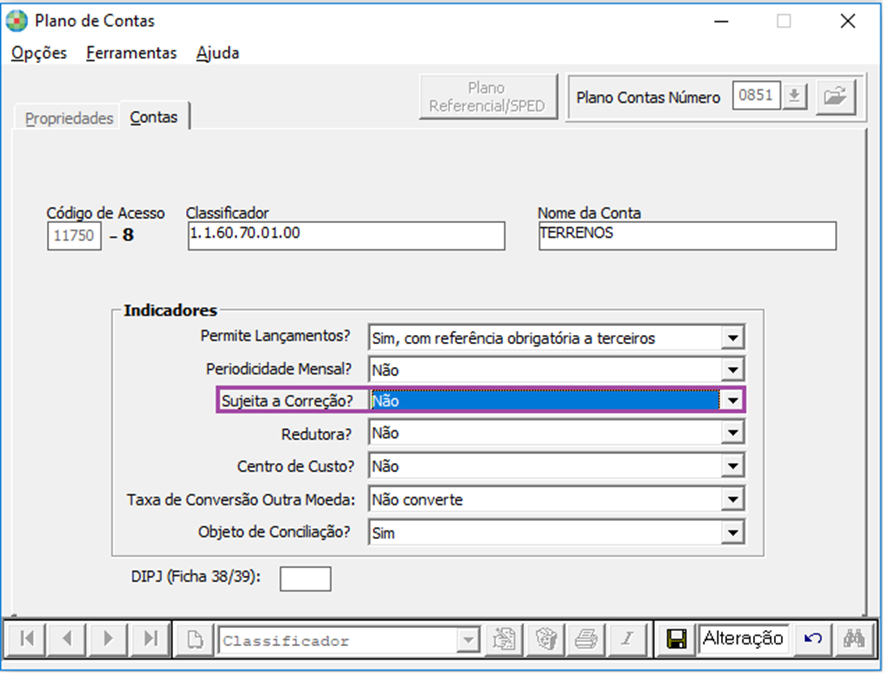Open Sujeita a Correção dropdown arrow
The height and width of the screenshot is (675, 887).
[733, 401]
